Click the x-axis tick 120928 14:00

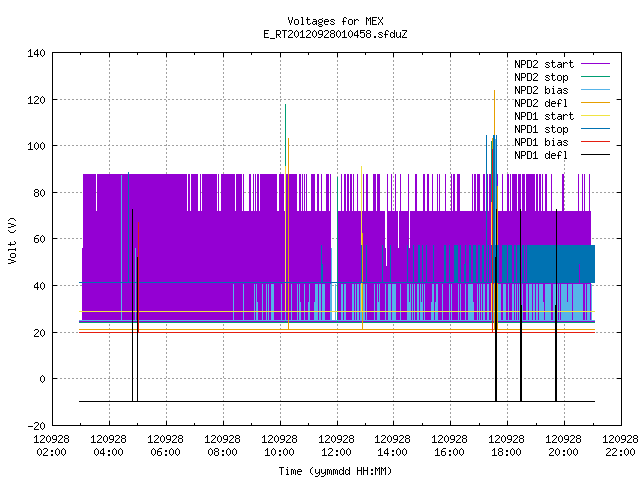click(x=393, y=446)
